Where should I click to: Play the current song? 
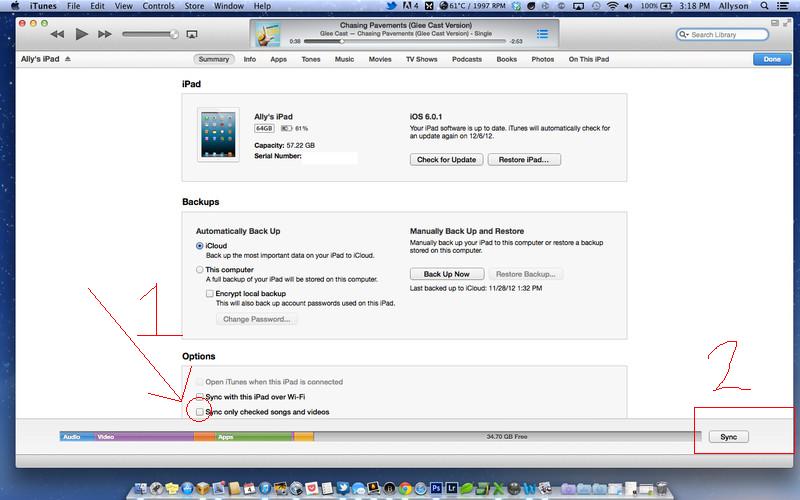click(x=81, y=34)
